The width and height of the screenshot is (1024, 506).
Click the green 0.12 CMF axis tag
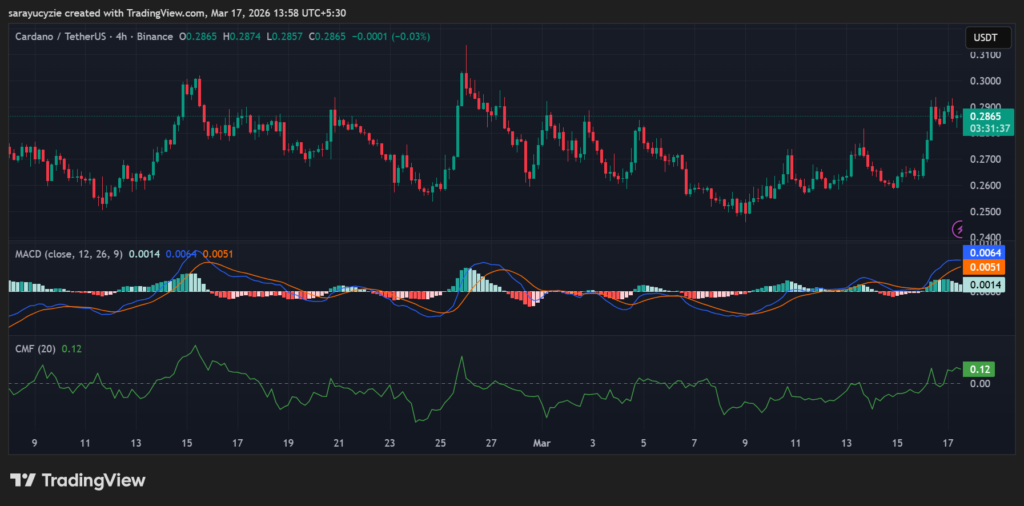tap(977, 368)
